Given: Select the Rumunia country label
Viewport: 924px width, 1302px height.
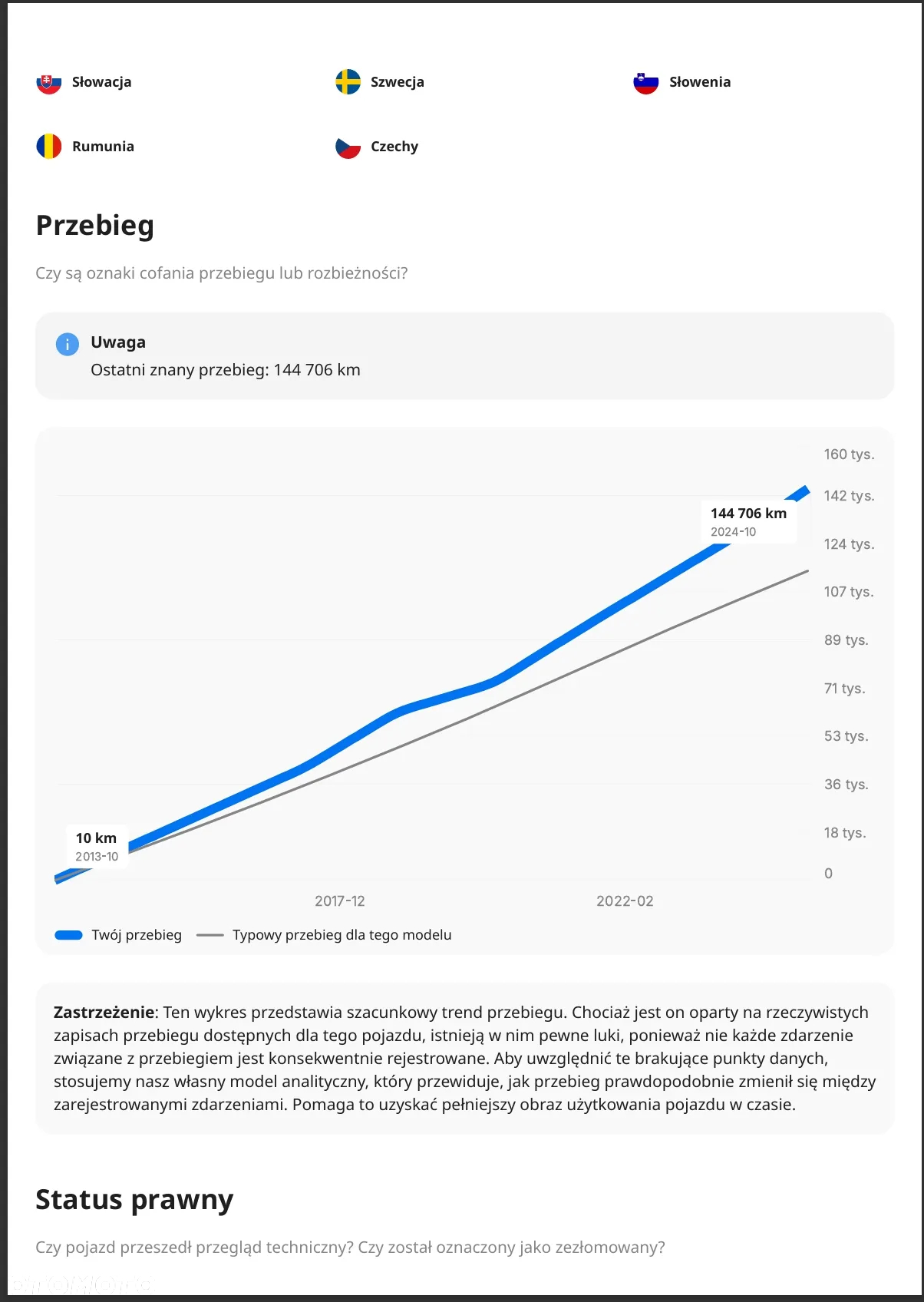Looking at the screenshot, I should 103,147.
